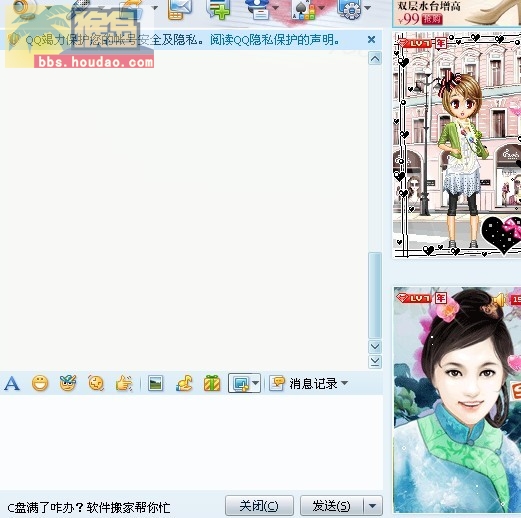This screenshot has width=521, height=518.
Task: Dismiss the privacy notice with the X
Action: click(371, 40)
